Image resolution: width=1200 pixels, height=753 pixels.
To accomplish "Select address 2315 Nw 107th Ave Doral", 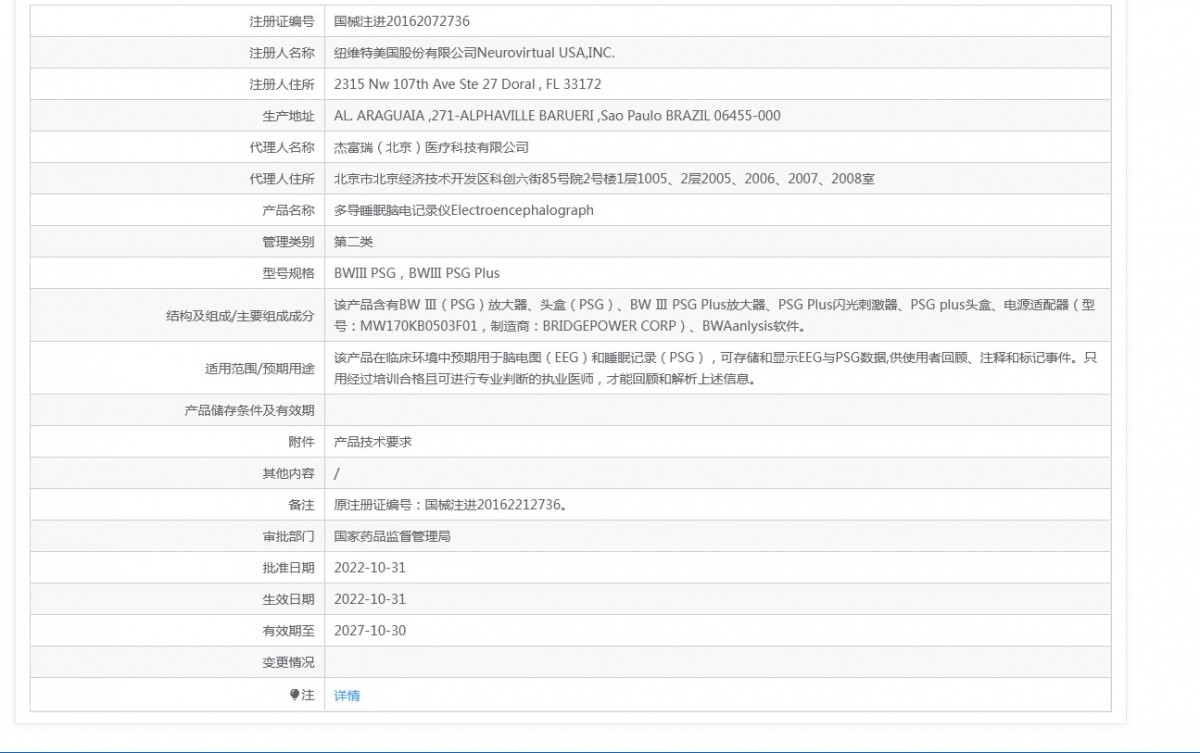I will (x=468, y=84).
